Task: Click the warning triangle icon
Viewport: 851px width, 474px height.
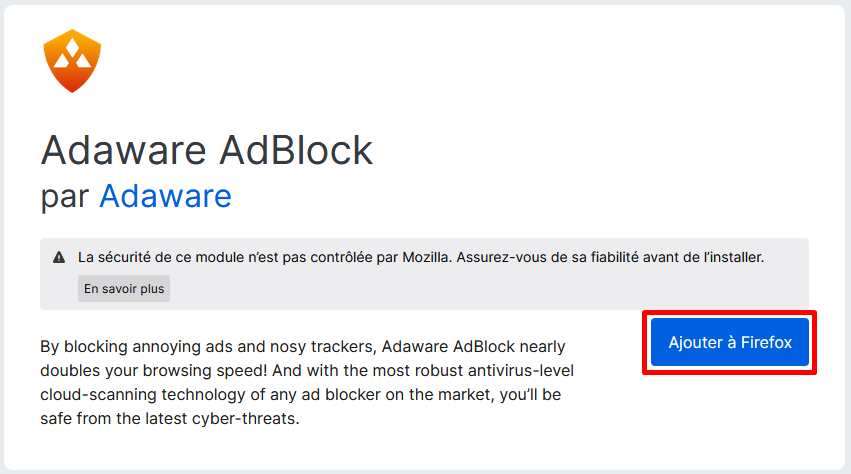Action: click(59, 257)
